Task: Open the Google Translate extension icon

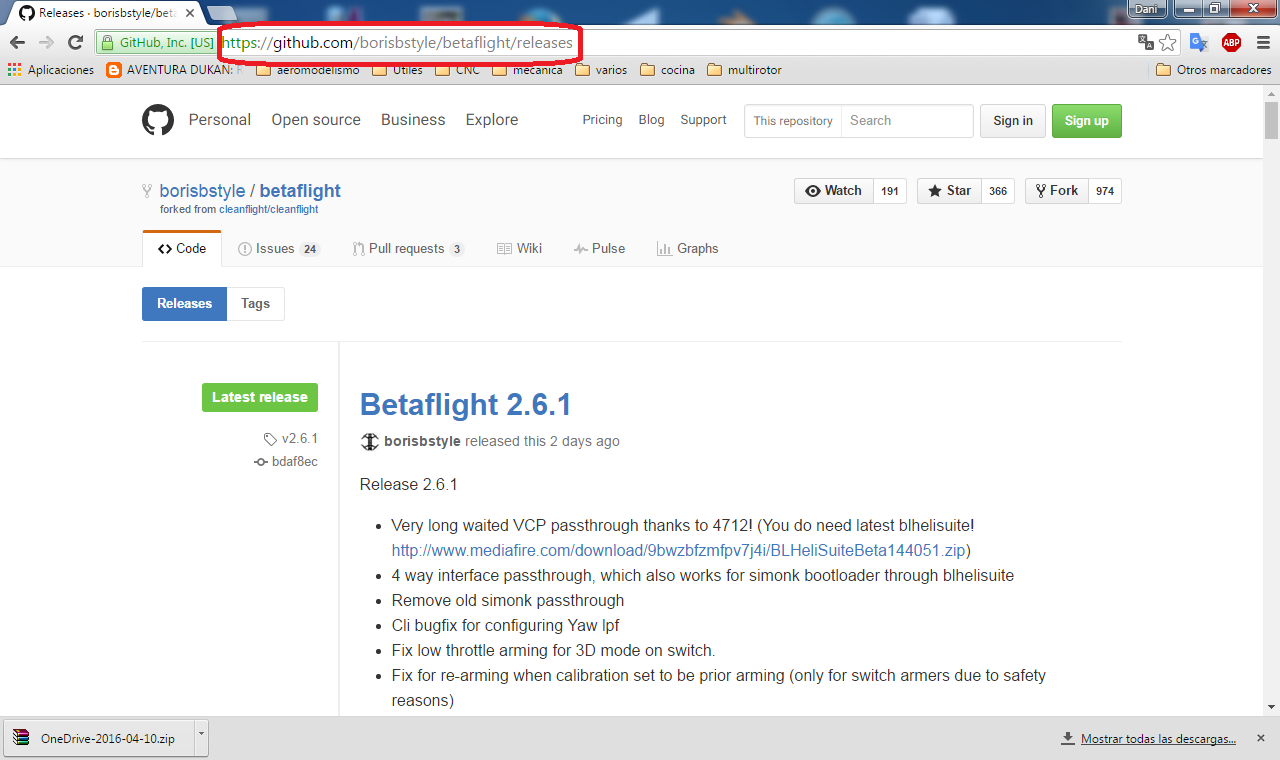Action: pos(1198,42)
